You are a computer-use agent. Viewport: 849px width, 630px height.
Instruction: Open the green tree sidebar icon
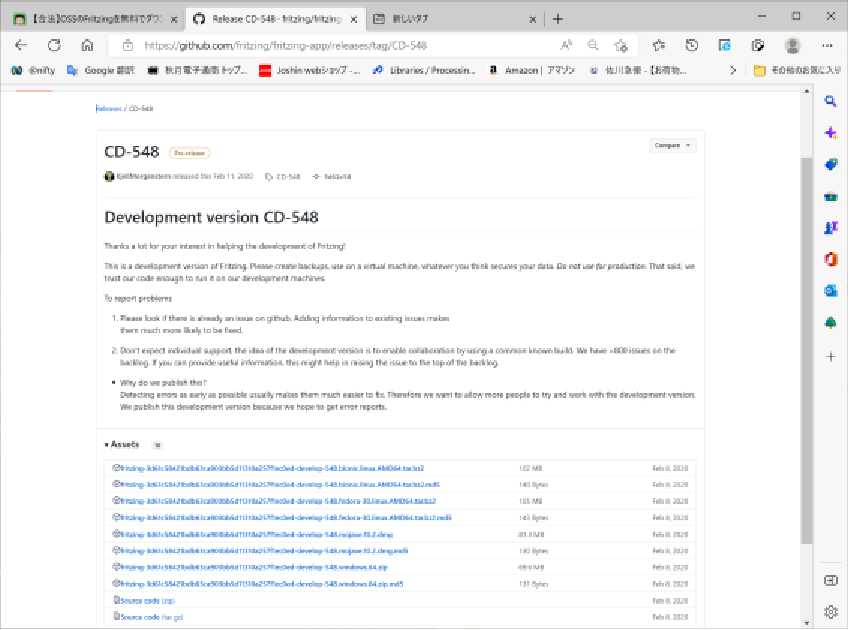click(x=831, y=323)
